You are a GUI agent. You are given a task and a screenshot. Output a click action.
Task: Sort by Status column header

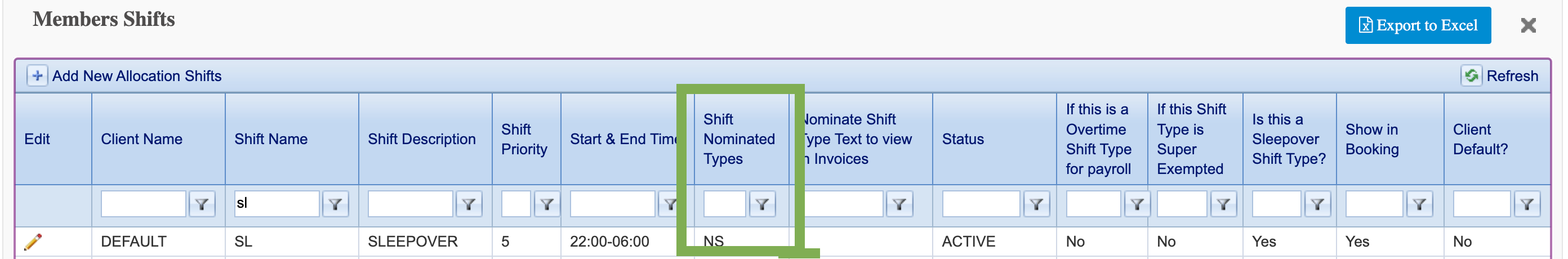(x=963, y=139)
